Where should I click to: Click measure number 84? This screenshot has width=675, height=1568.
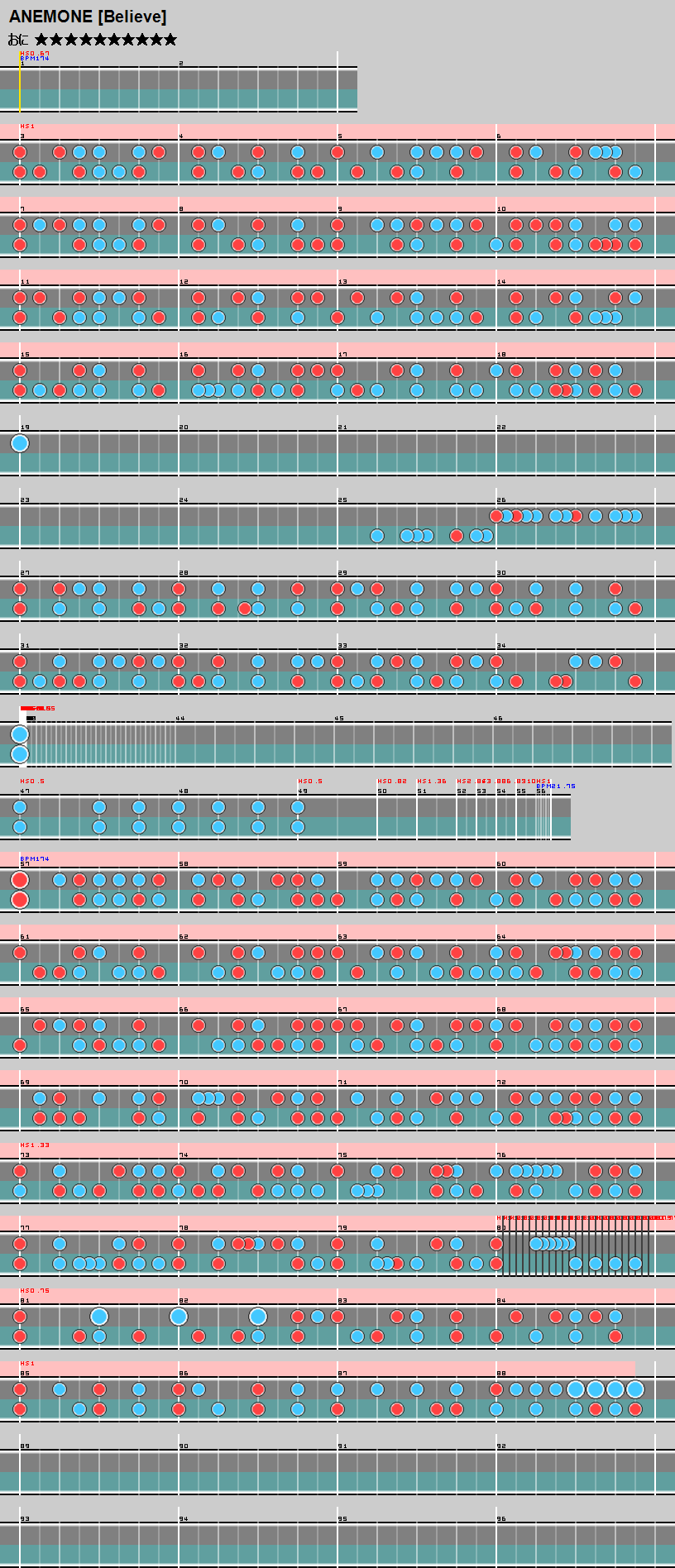pyautogui.click(x=501, y=1301)
